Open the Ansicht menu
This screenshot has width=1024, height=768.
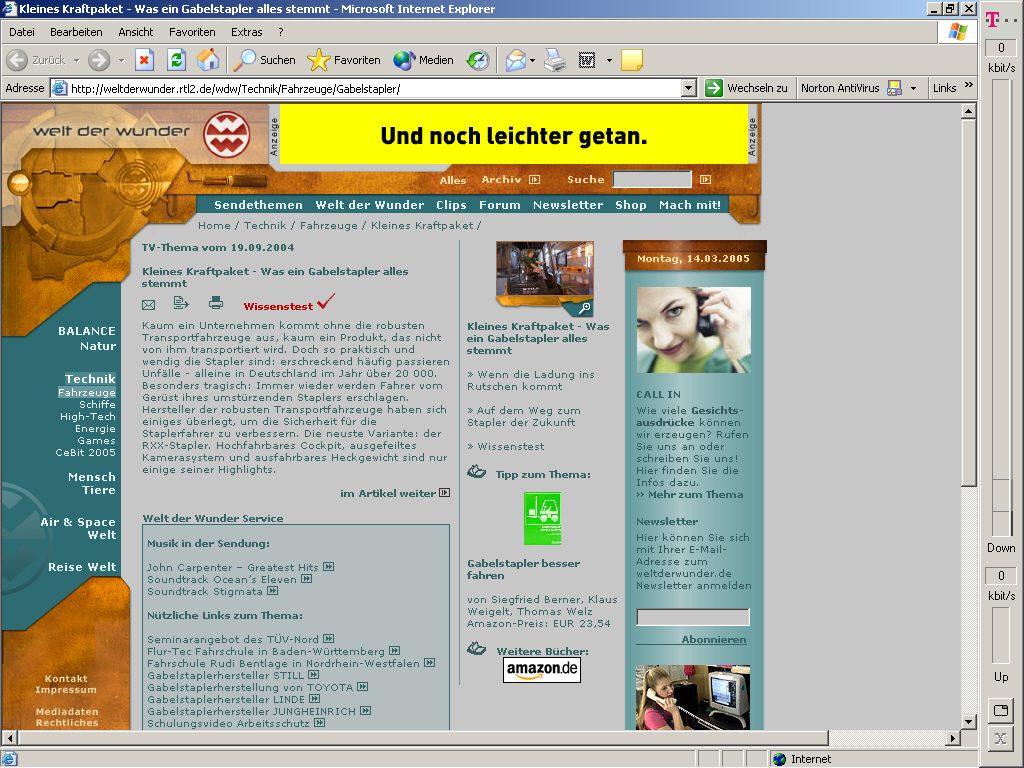(136, 32)
